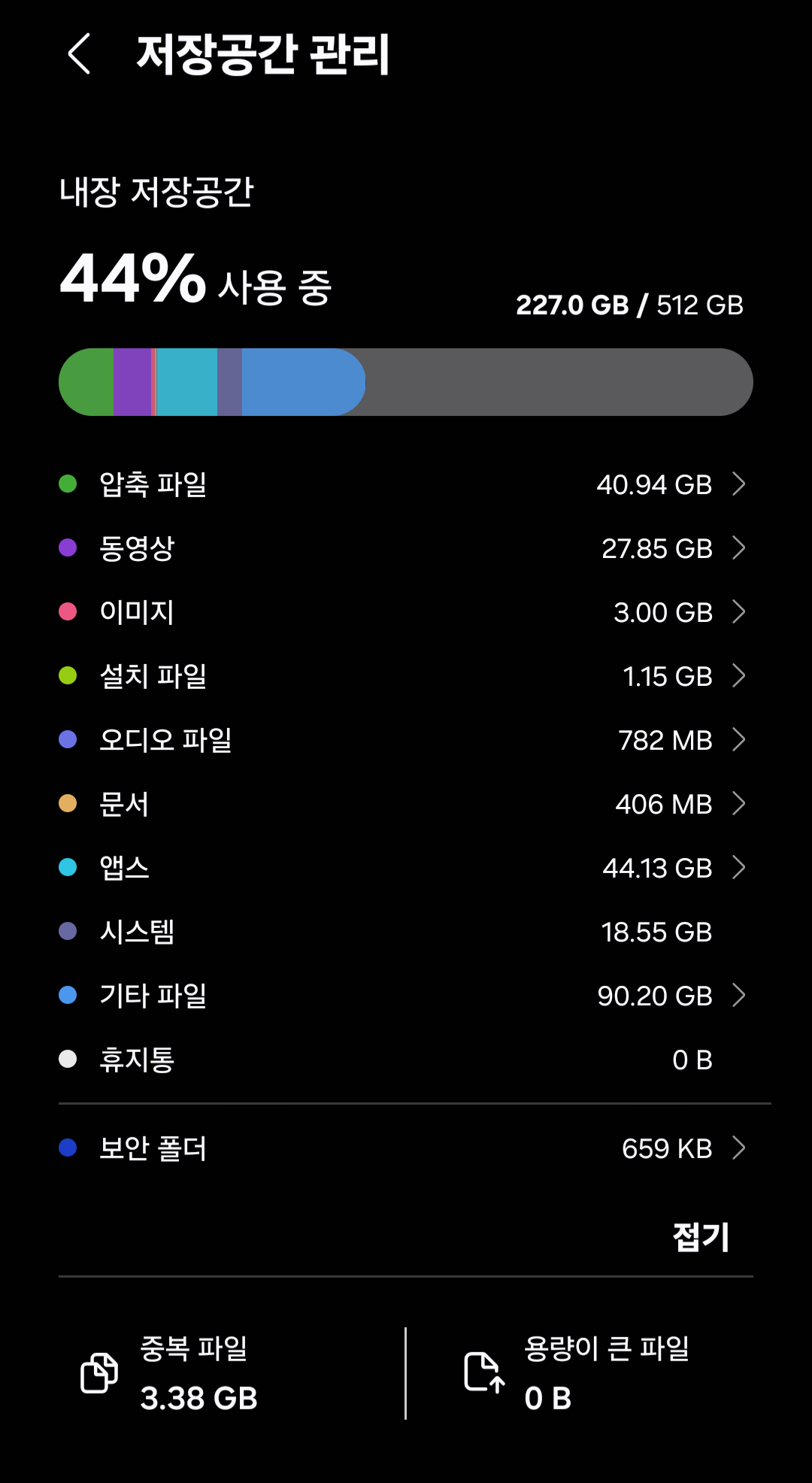Image resolution: width=812 pixels, height=1483 pixels.
Task: Collapse the list with 접기
Action: [x=701, y=1237]
